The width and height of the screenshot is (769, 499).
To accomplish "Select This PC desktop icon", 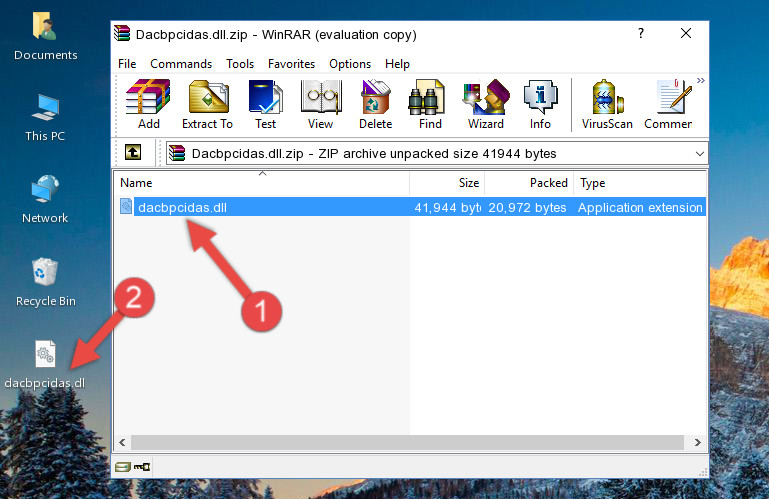I will (x=45, y=118).
